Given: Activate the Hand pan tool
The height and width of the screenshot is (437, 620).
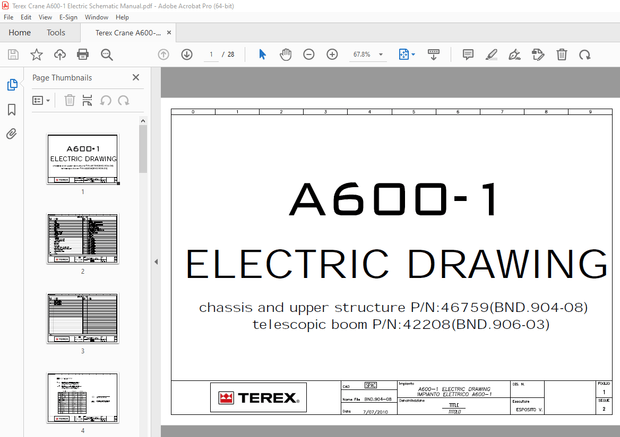Looking at the screenshot, I should pos(285,55).
